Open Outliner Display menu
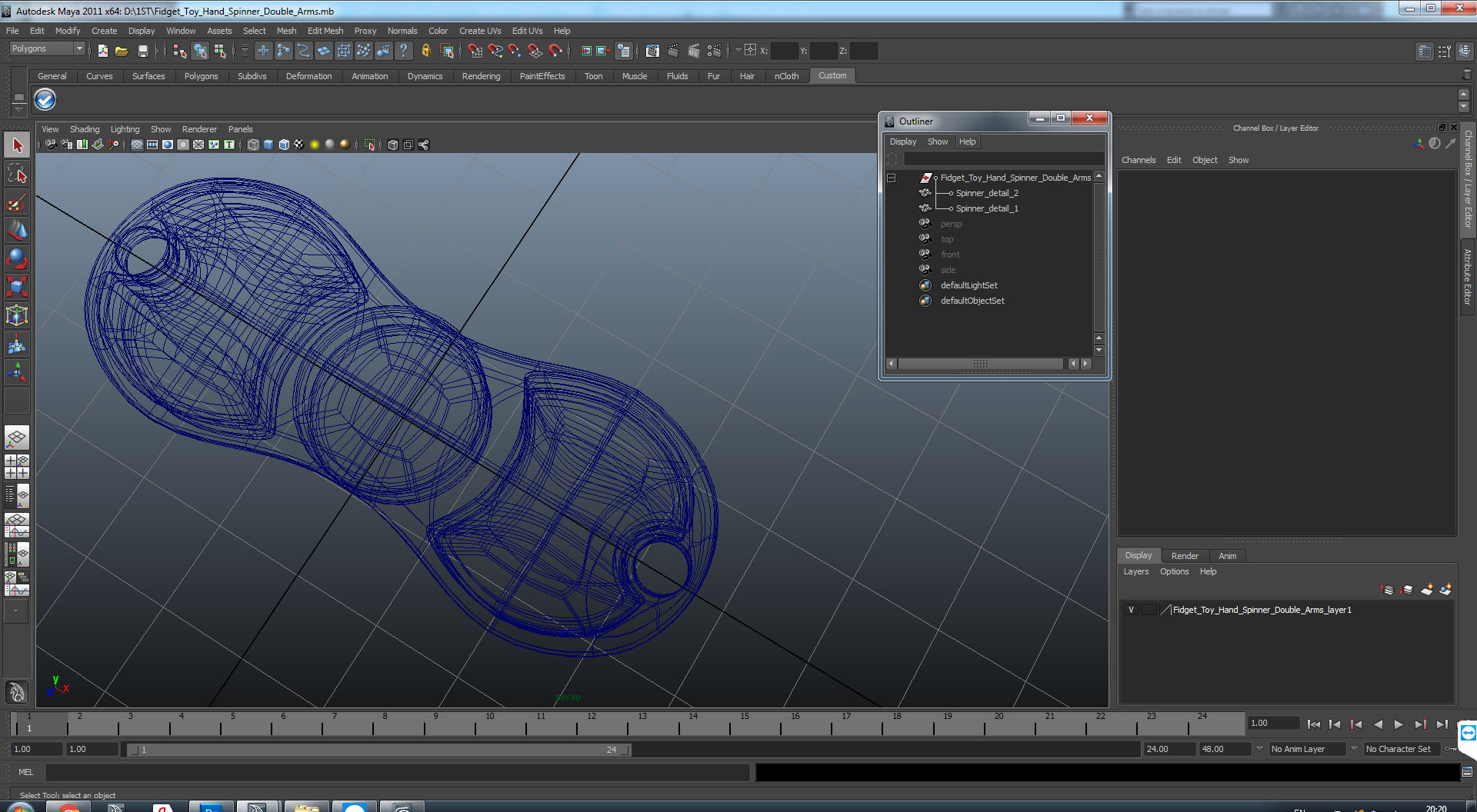The width and height of the screenshot is (1477, 812). click(903, 141)
